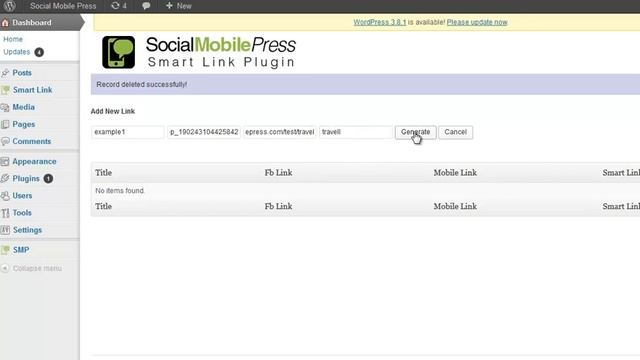Open the updates icon in admin bar
This screenshot has height=360, width=640.
(119, 6)
